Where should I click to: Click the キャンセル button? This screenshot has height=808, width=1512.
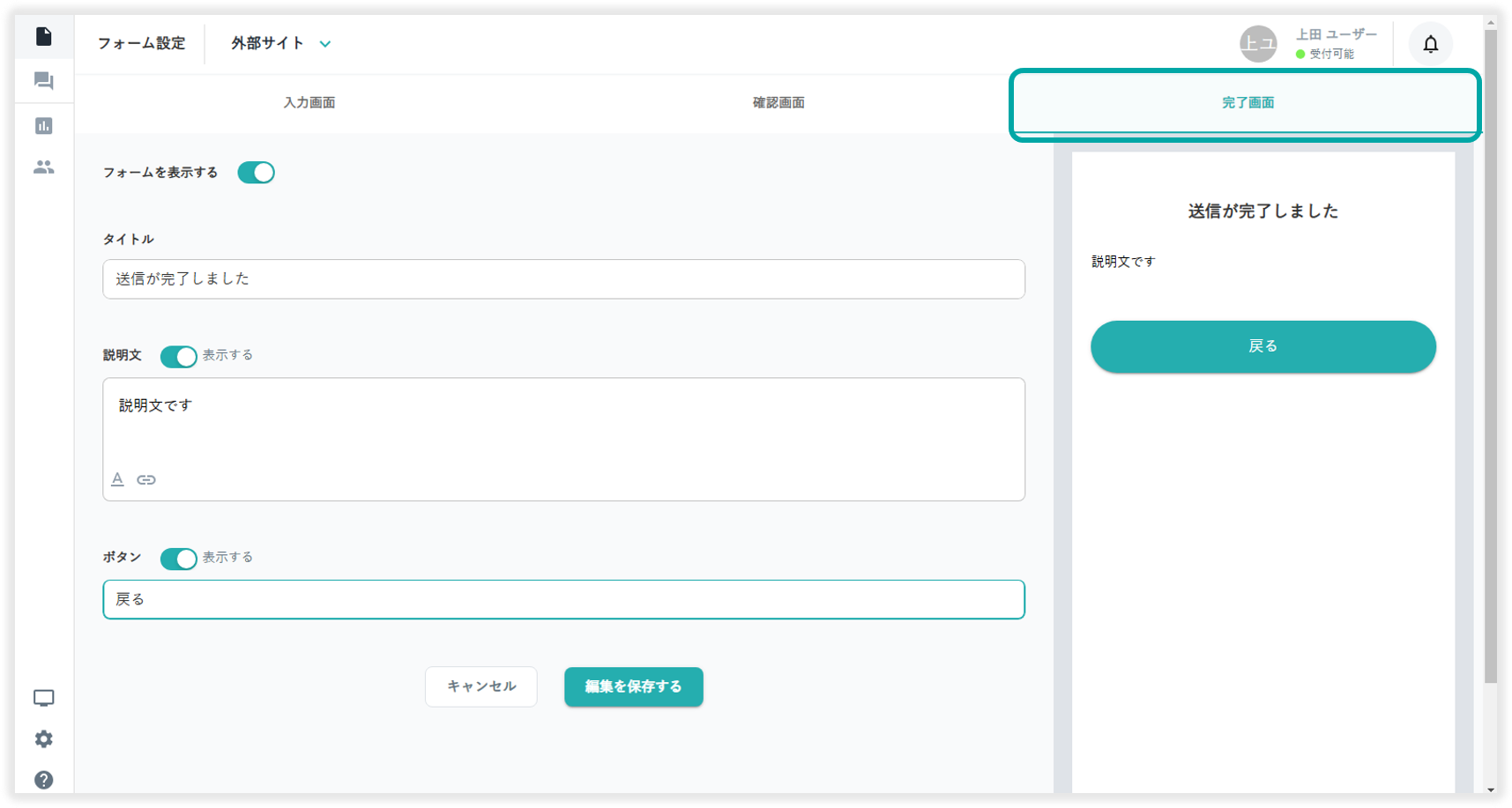click(480, 686)
